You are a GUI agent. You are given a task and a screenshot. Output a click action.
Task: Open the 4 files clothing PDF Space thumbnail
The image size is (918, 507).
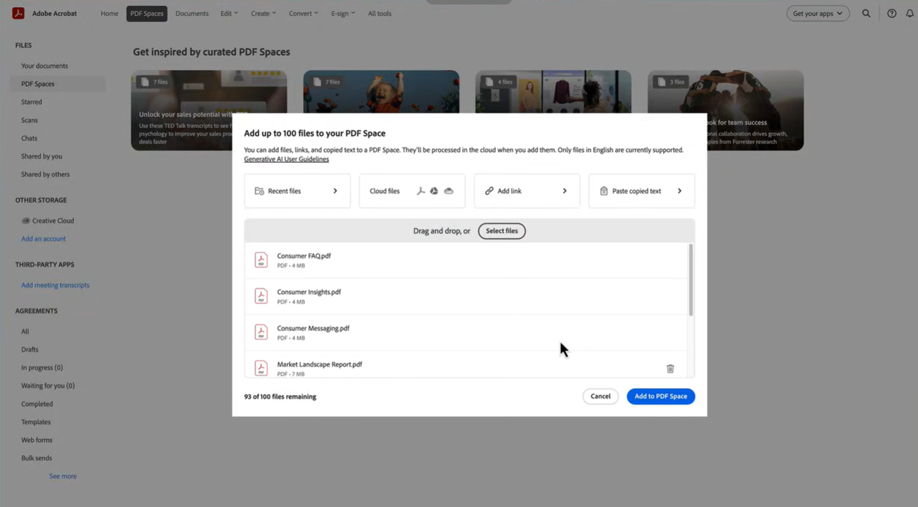[553, 92]
